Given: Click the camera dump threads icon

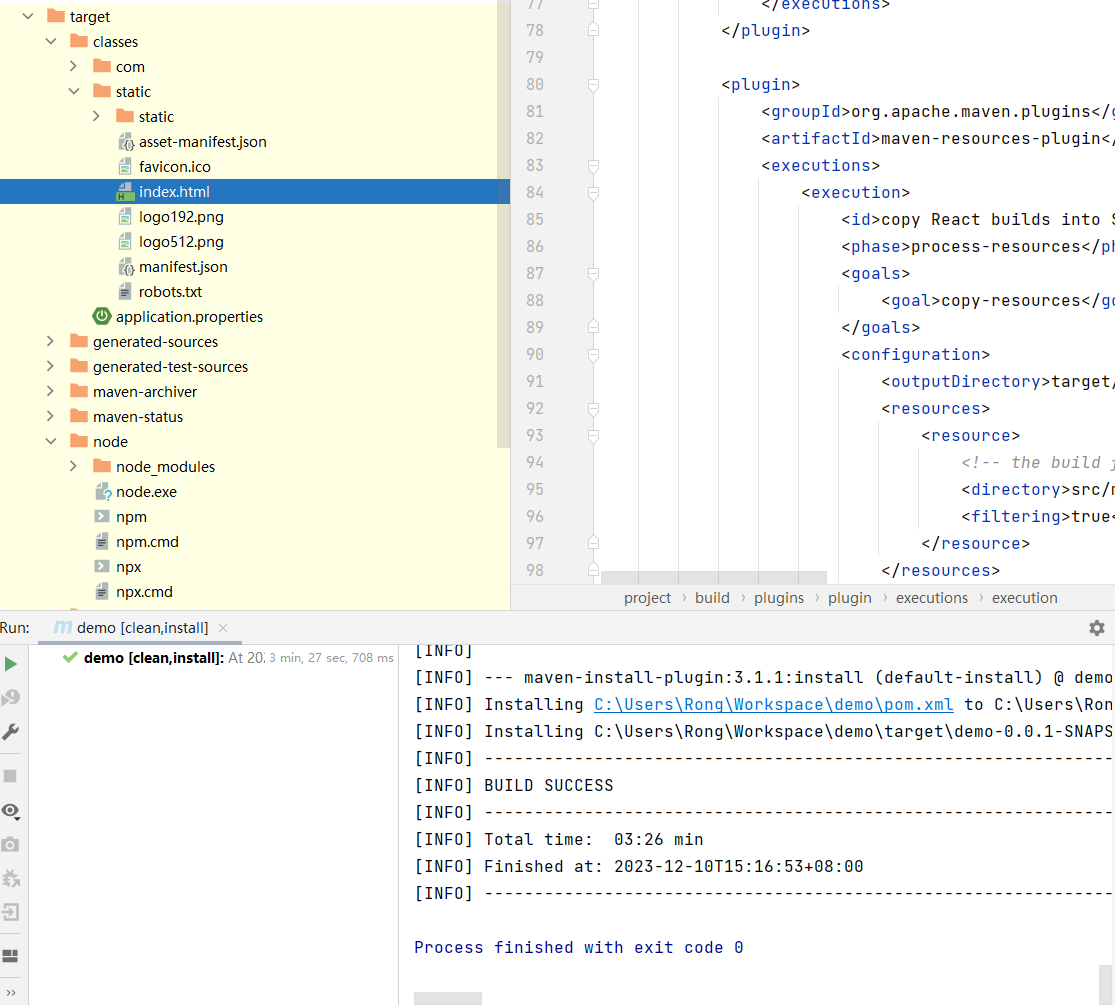Looking at the screenshot, I should click(11, 844).
